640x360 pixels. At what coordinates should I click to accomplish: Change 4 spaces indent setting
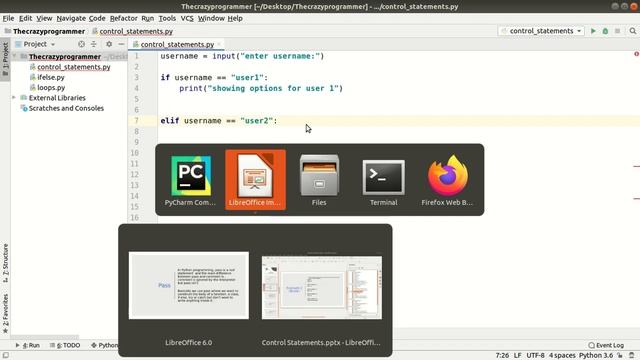pyautogui.click(x=562, y=356)
